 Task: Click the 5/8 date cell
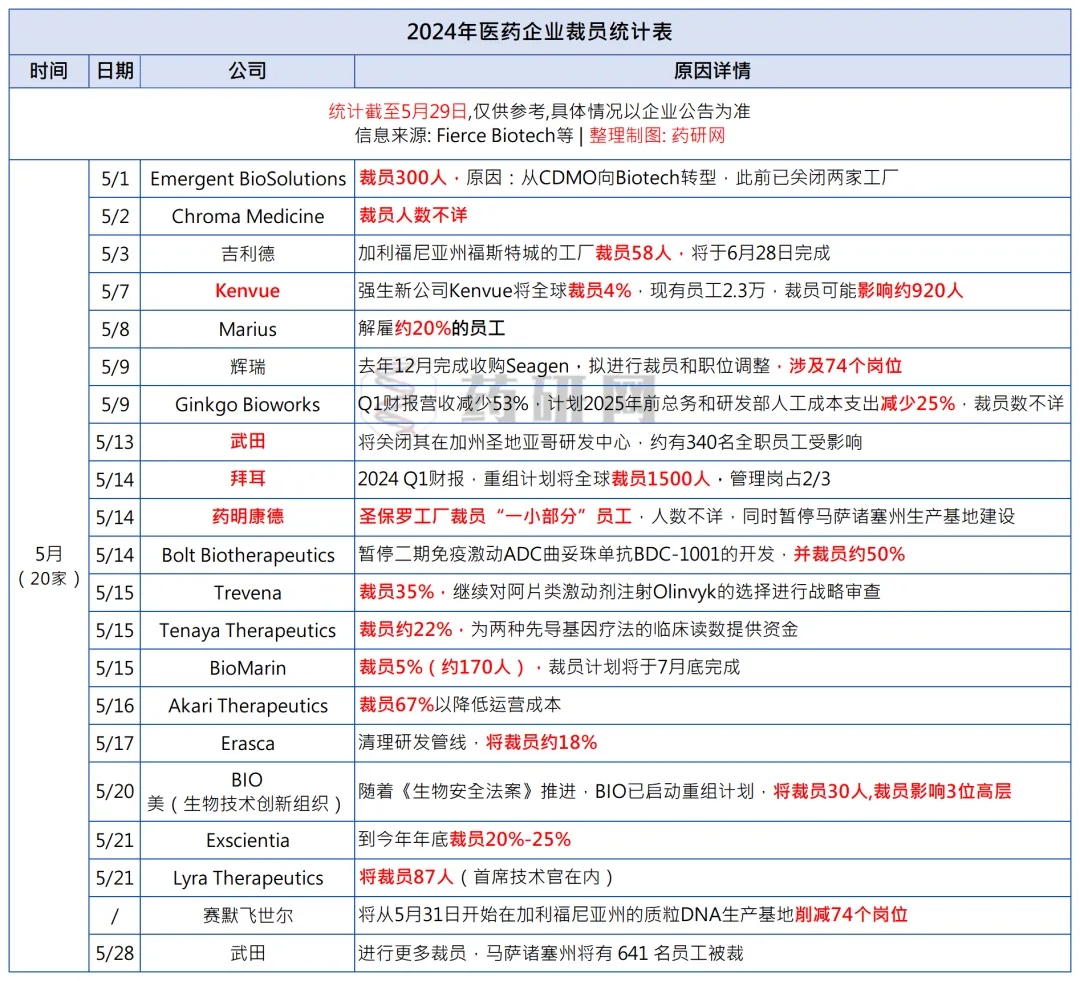(x=115, y=329)
